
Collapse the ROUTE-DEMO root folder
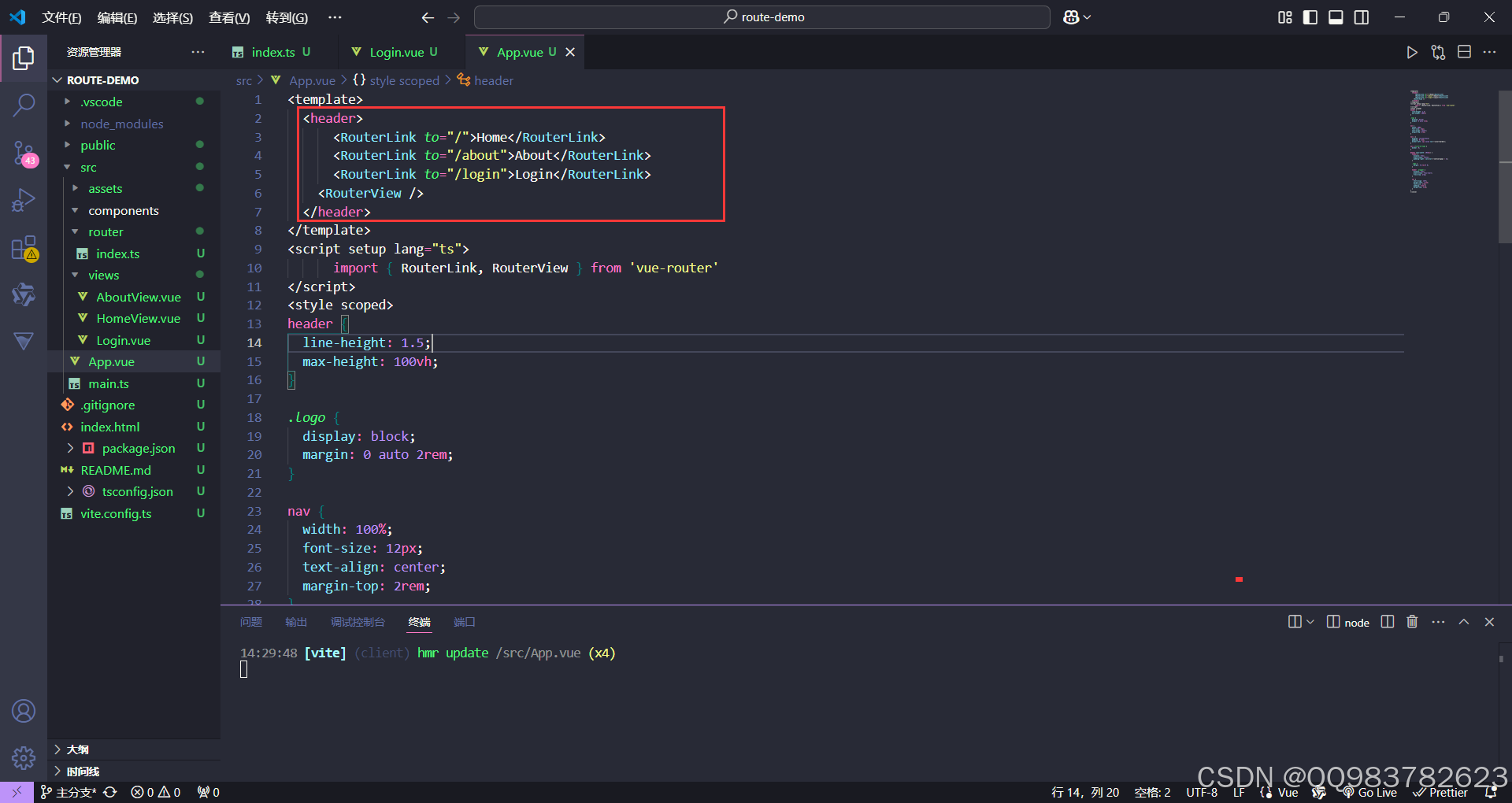tap(57, 80)
